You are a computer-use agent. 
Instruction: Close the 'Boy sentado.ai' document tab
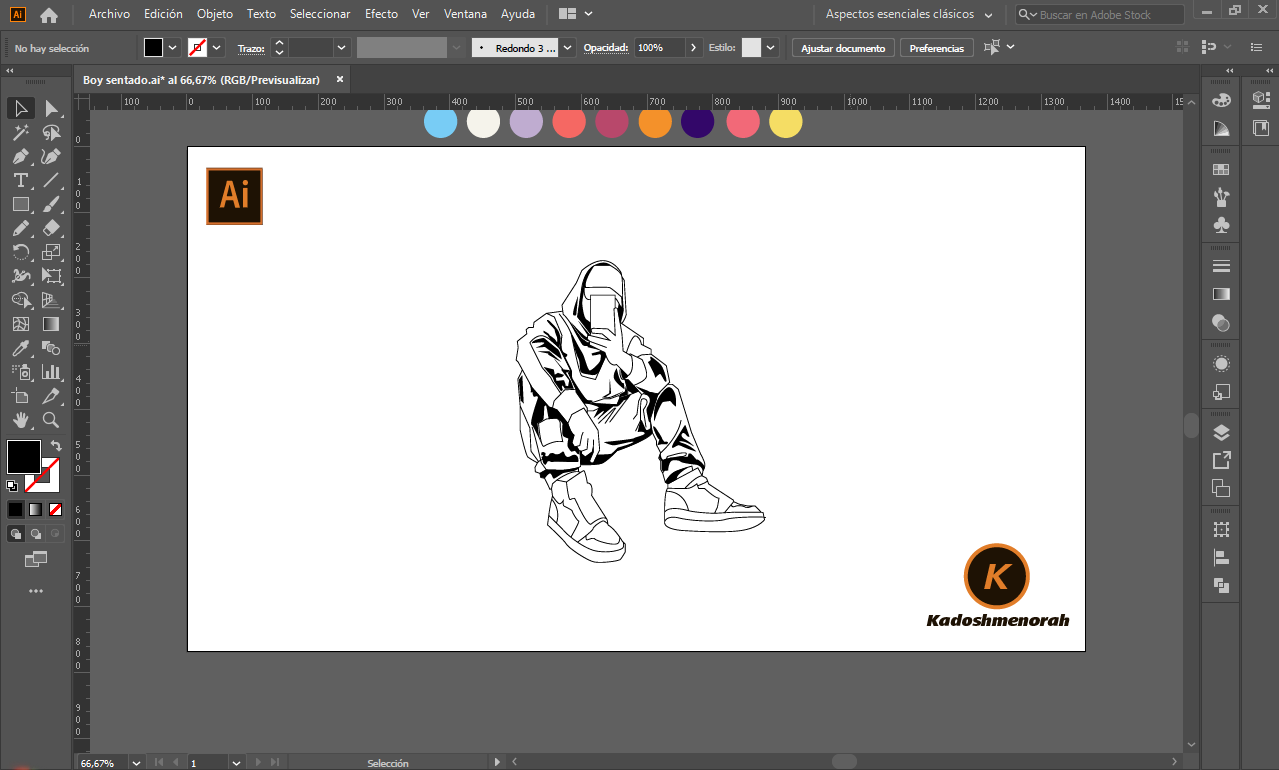tap(340, 79)
